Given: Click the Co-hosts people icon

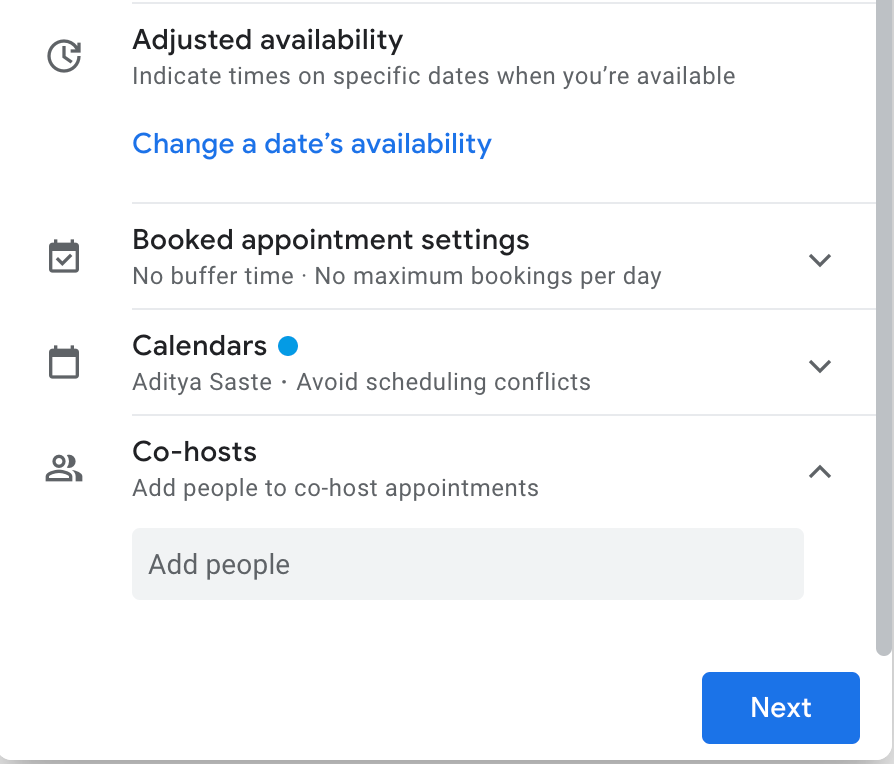Looking at the screenshot, I should click(x=64, y=468).
